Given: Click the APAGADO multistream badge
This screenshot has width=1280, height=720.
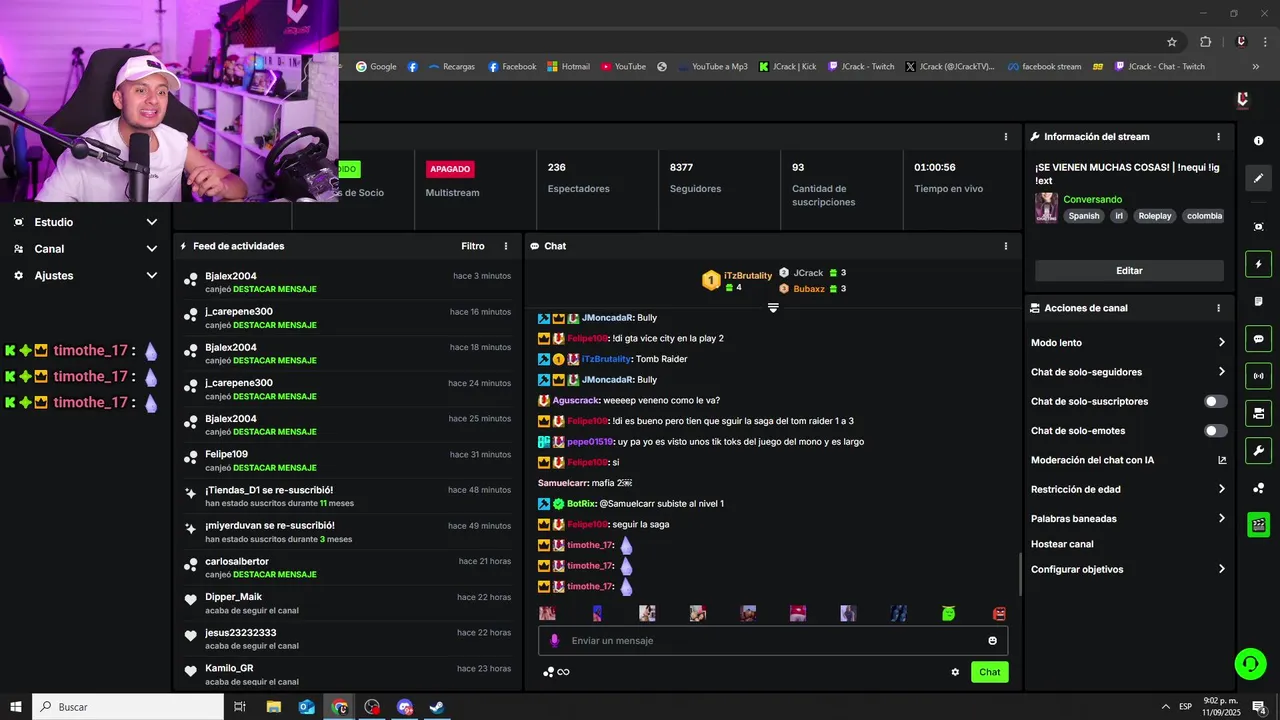Looking at the screenshot, I should click(450, 170).
